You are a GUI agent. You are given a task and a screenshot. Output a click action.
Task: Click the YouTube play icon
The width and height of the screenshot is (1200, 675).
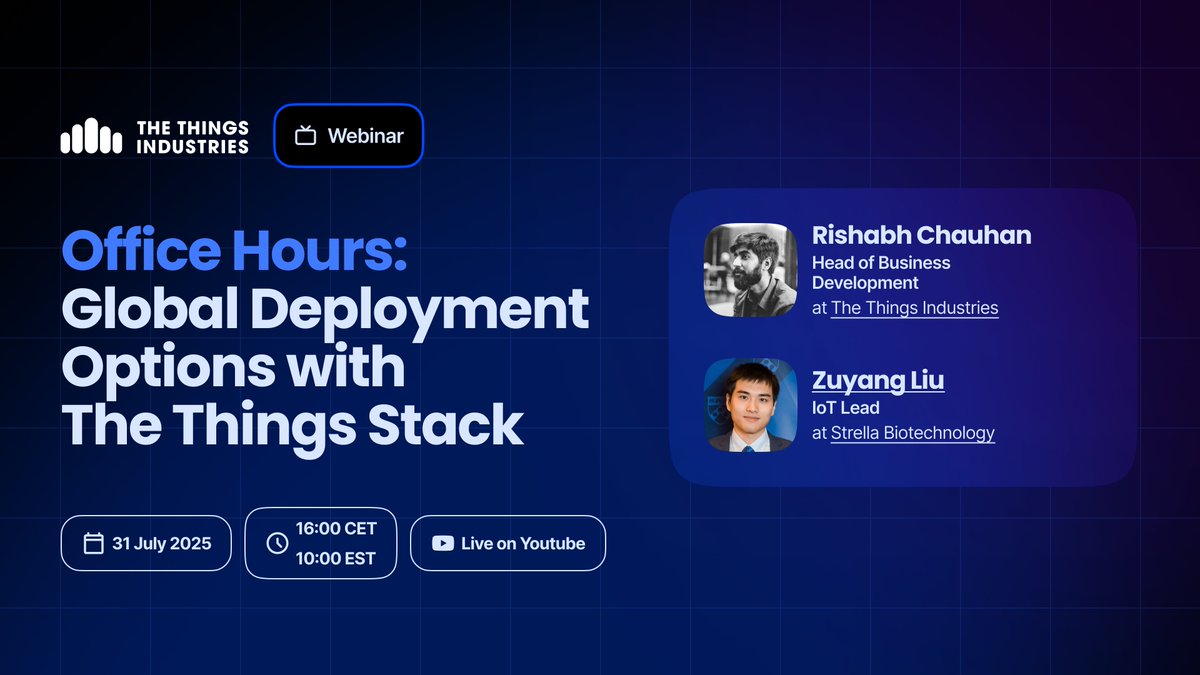point(442,543)
